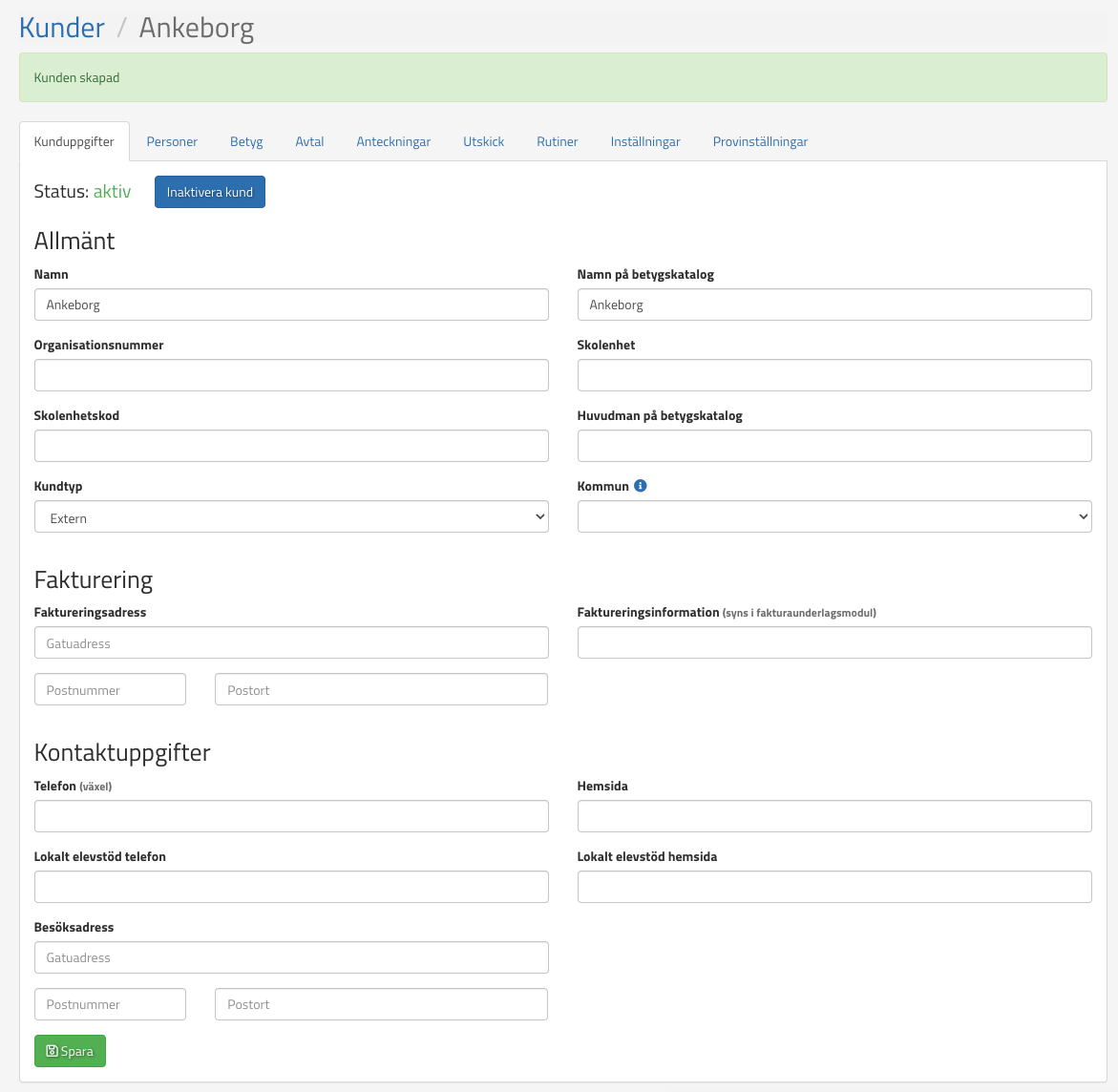Screen dimensions: 1118x1092
Task: Focus the Lokalt elevstöd telefon field
Action: click(x=291, y=887)
